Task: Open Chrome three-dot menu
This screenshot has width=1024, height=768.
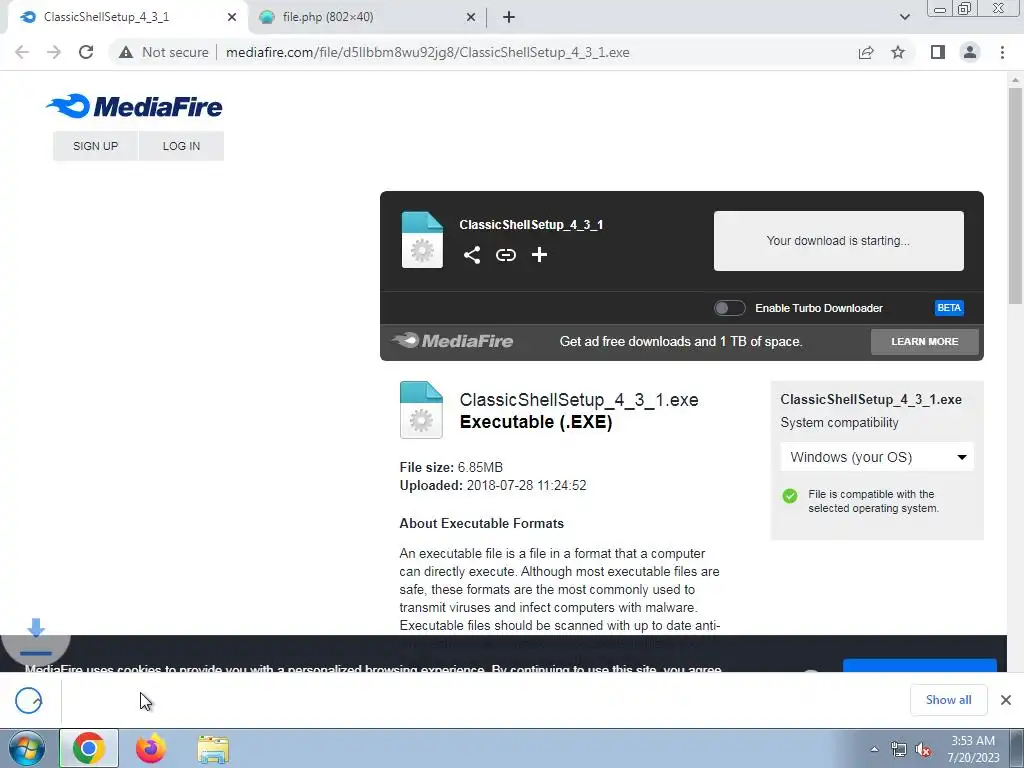Action: [x=1002, y=52]
